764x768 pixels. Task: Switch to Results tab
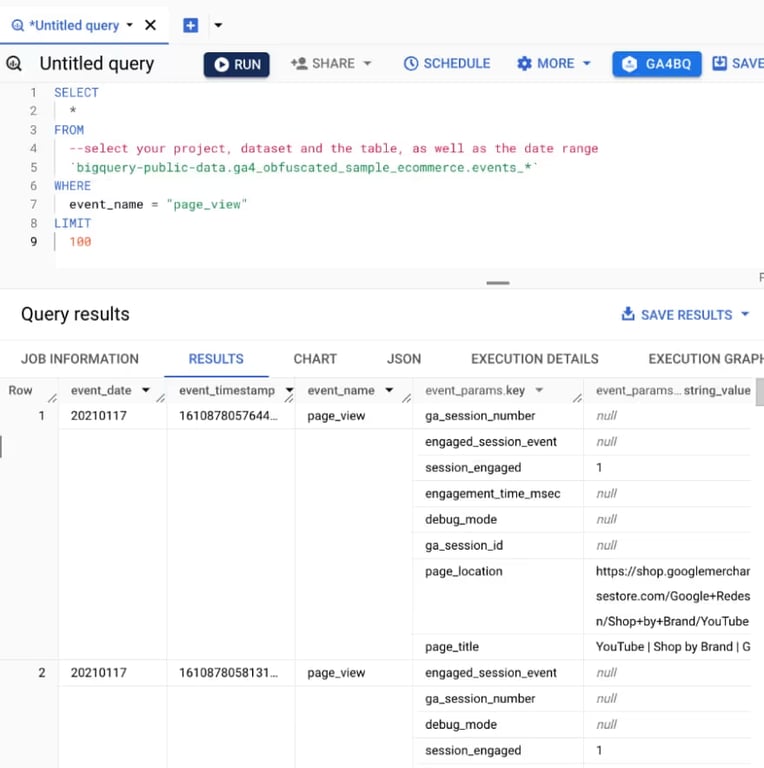(x=216, y=359)
